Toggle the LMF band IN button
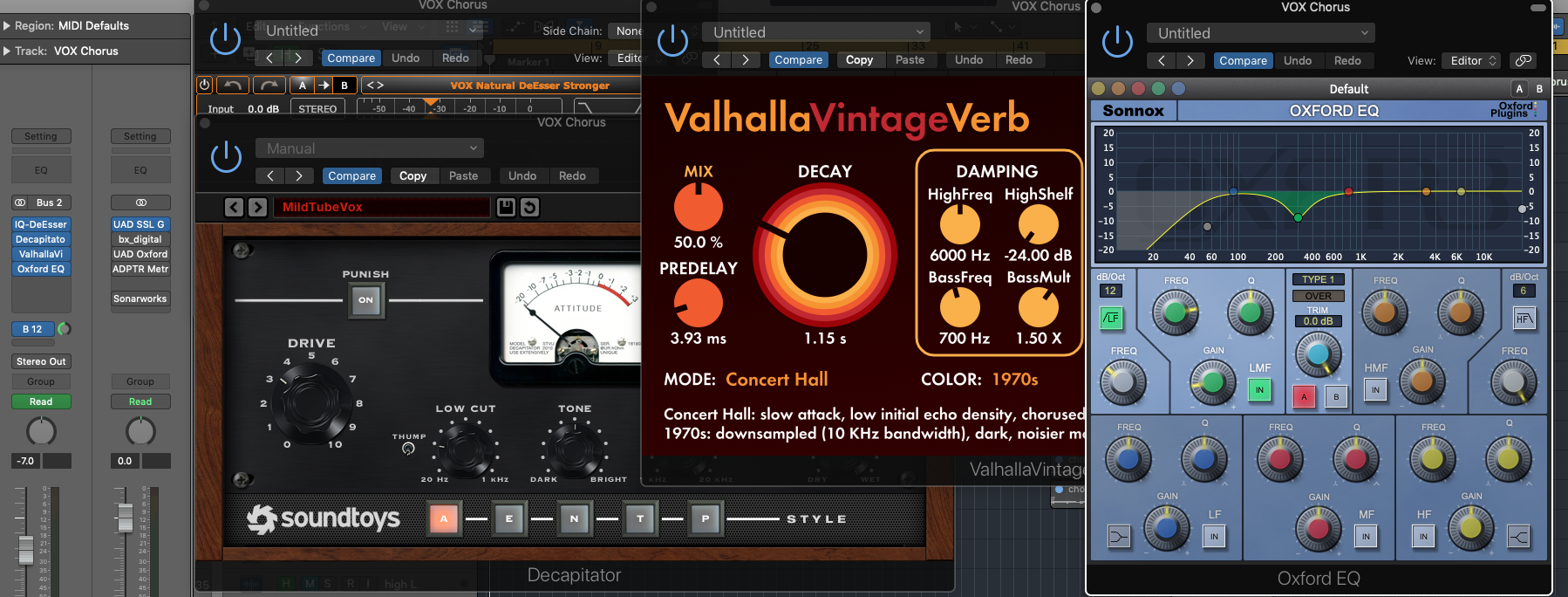The height and width of the screenshot is (597, 1568). pyautogui.click(x=1259, y=390)
